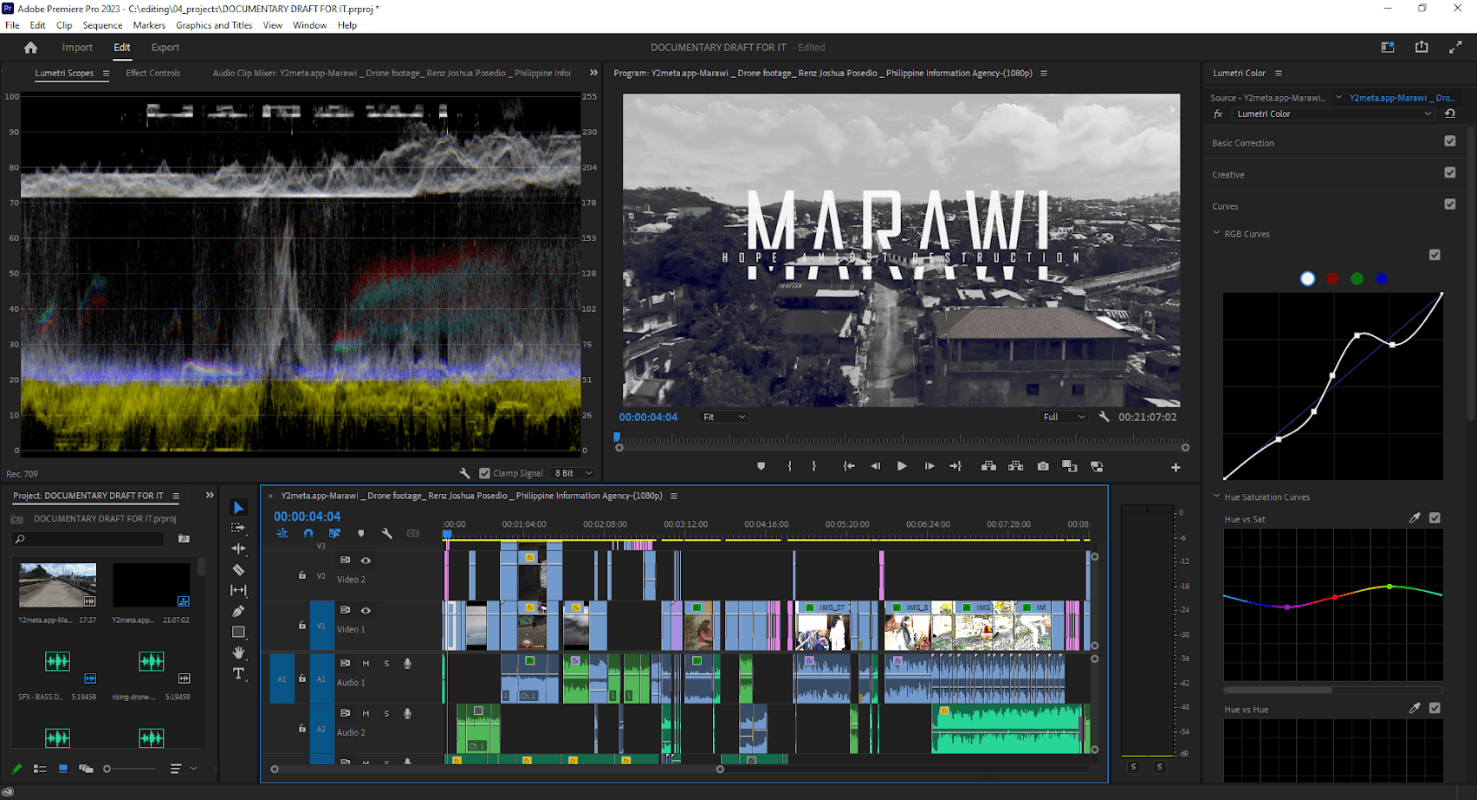Switch to Import workspace tab

tap(77, 47)
